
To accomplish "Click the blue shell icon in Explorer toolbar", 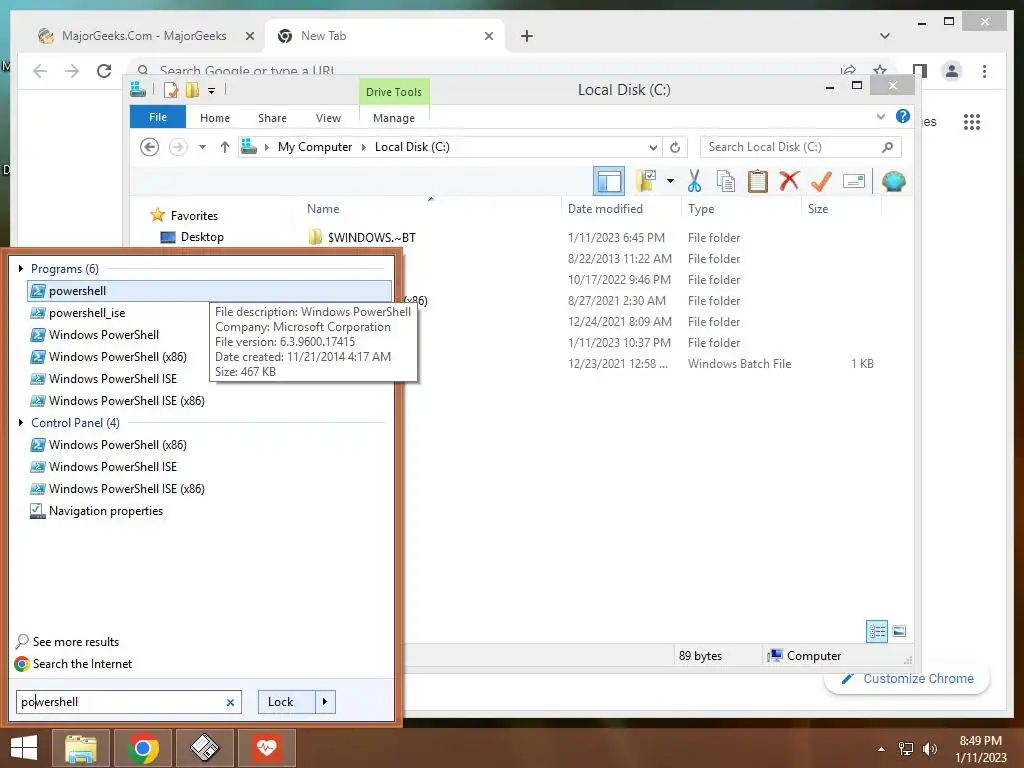I will point(893,181).
